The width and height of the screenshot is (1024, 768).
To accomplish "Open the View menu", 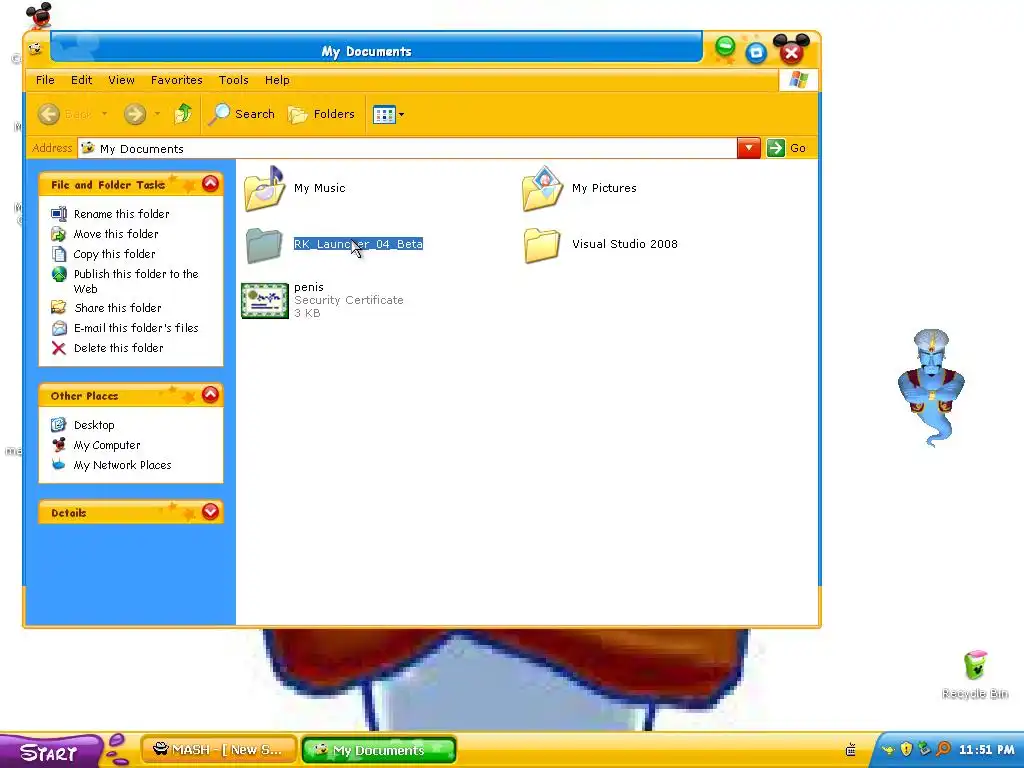I will click(121, 80).
